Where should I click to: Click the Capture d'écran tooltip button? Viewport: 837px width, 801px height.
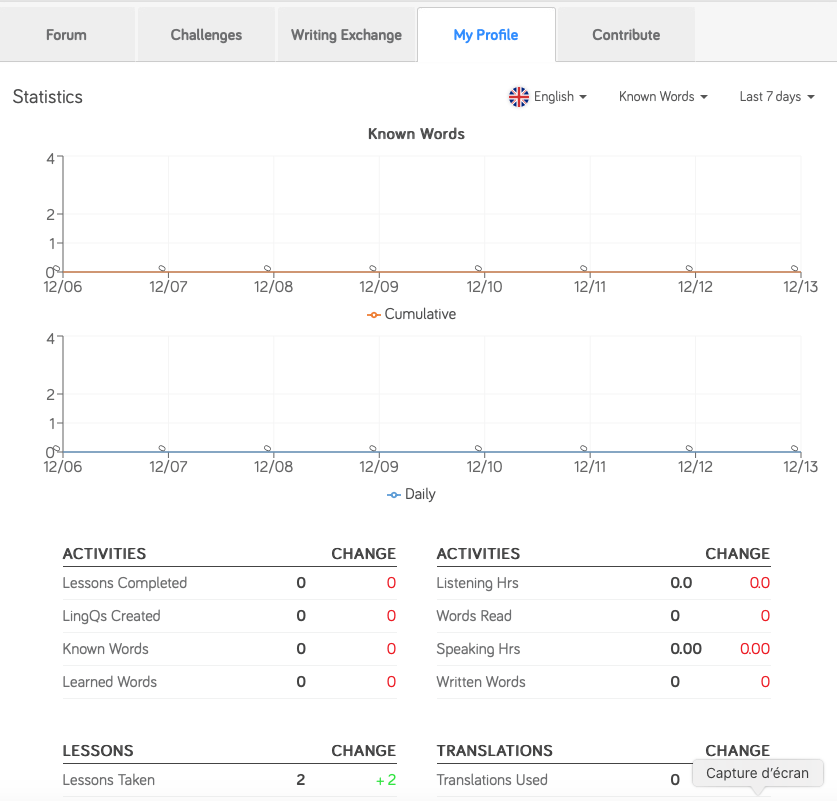pos(758,773)
